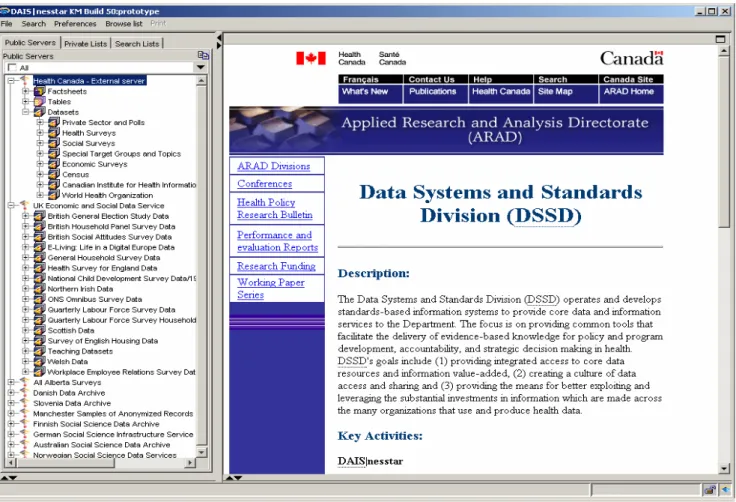
Task: Select the Public Servers tab
Action: [31, 43]
